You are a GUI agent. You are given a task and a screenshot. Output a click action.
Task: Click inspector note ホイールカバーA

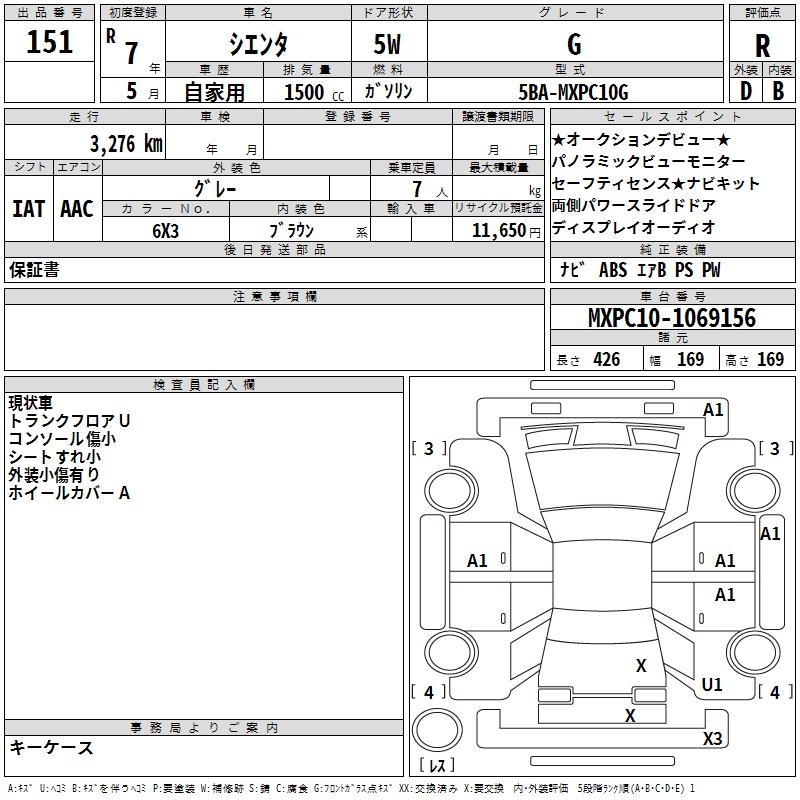click(x=69, y=493)
